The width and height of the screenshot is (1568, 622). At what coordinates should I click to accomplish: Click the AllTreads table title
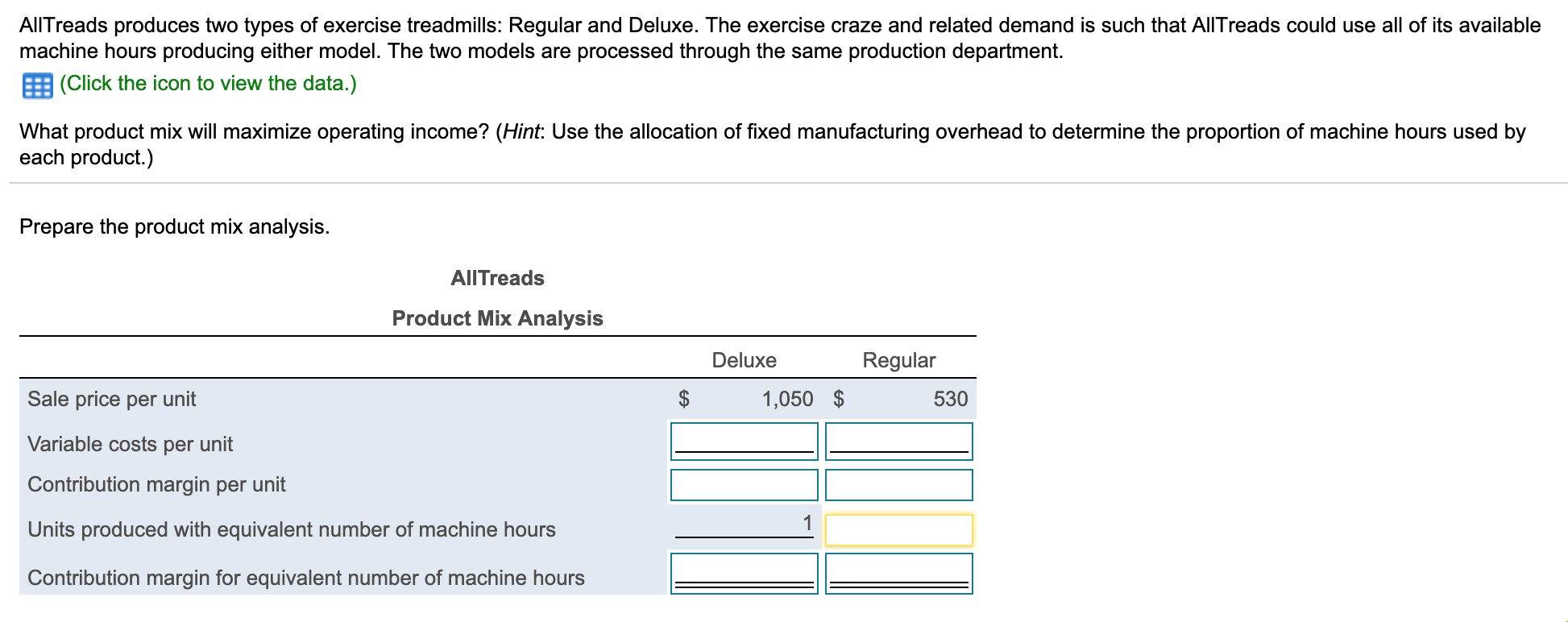coord(497,278)
